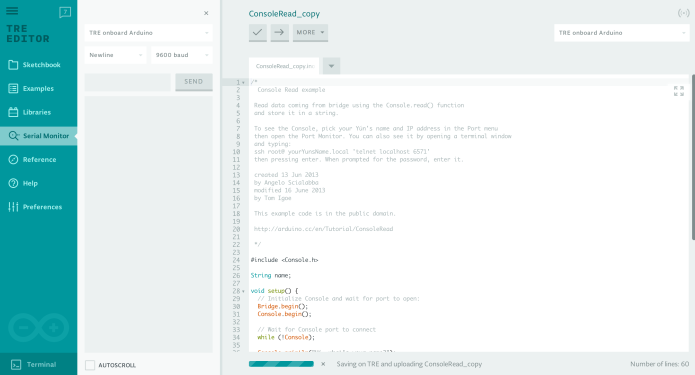Toggle fullscreen editor expand icon
This screenshot has height=375, width=695.
679,91
